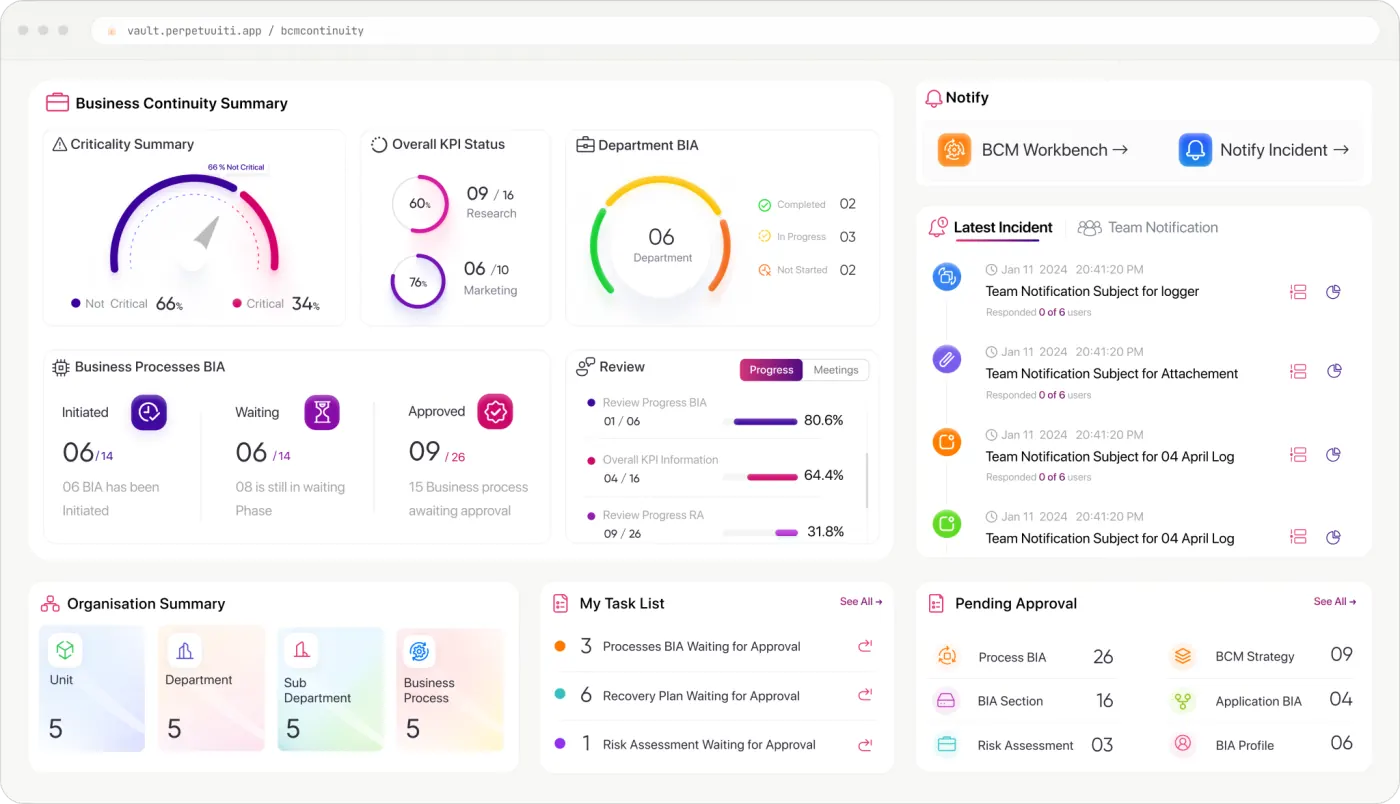This screenshot has height=804, width=1400.
Task: Click the Risk Assessment Waiting for Approval text
Action: pyautogui.click(x=709, y=745)
